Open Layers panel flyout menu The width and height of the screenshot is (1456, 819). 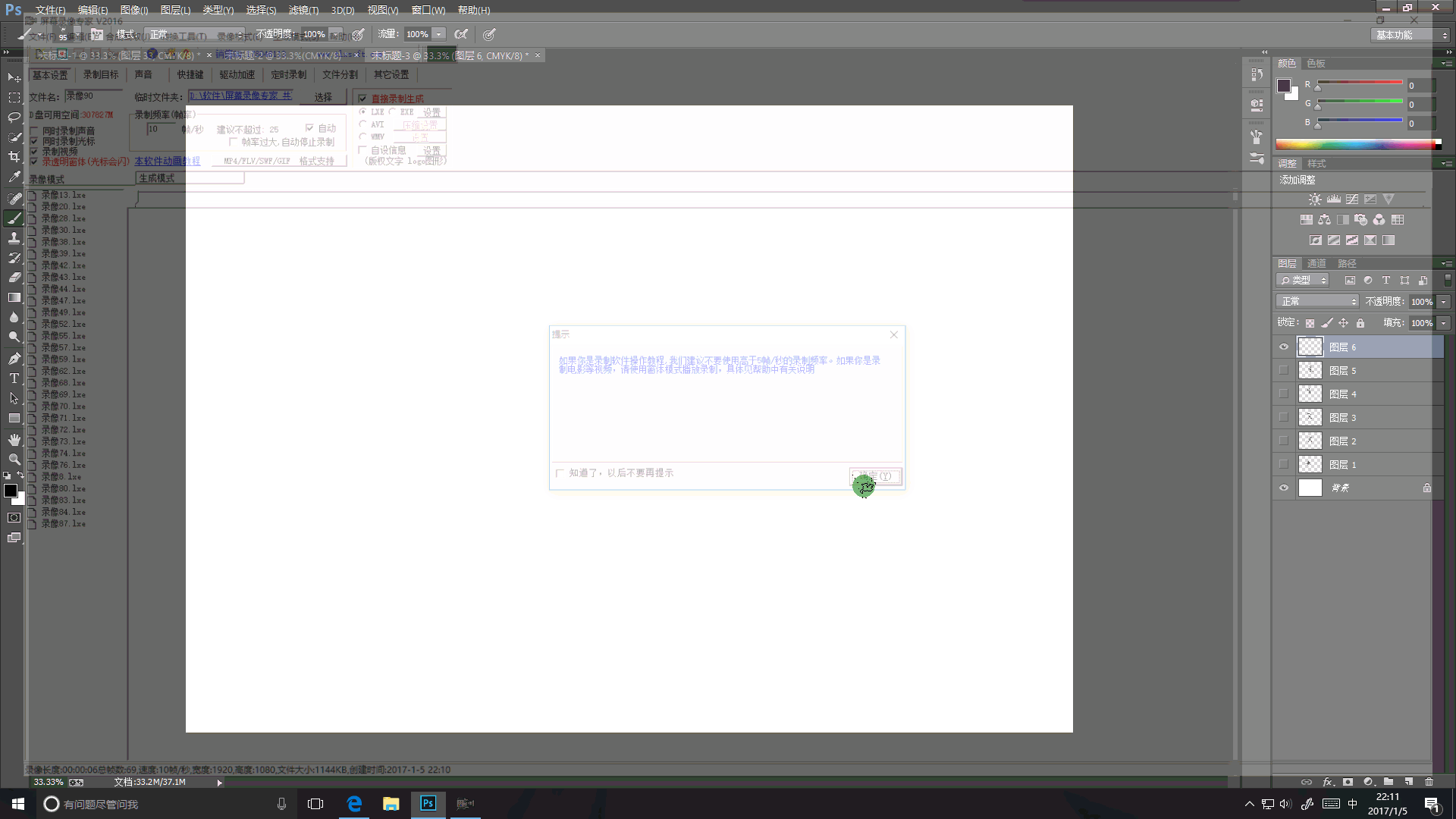point(1446,264)
